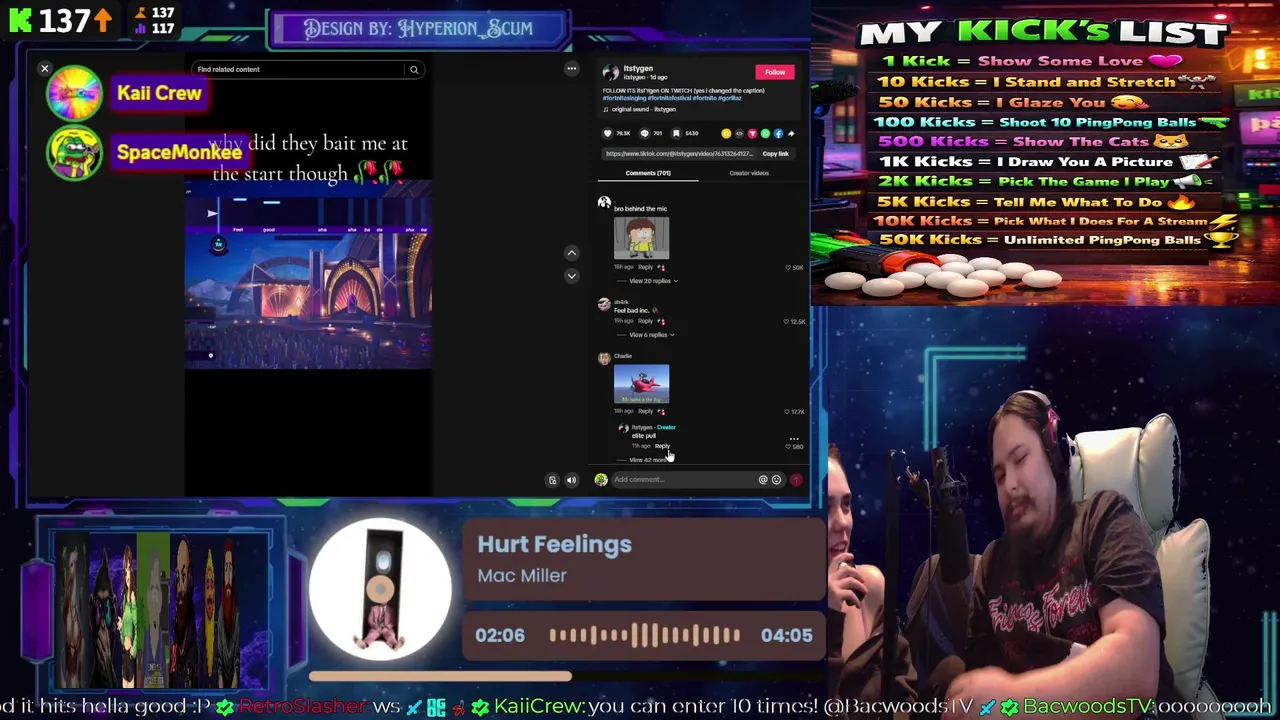Post comment with red arrow button
Image resolution: width=1280 pixels, height=720 pixels.
[796, 480]
